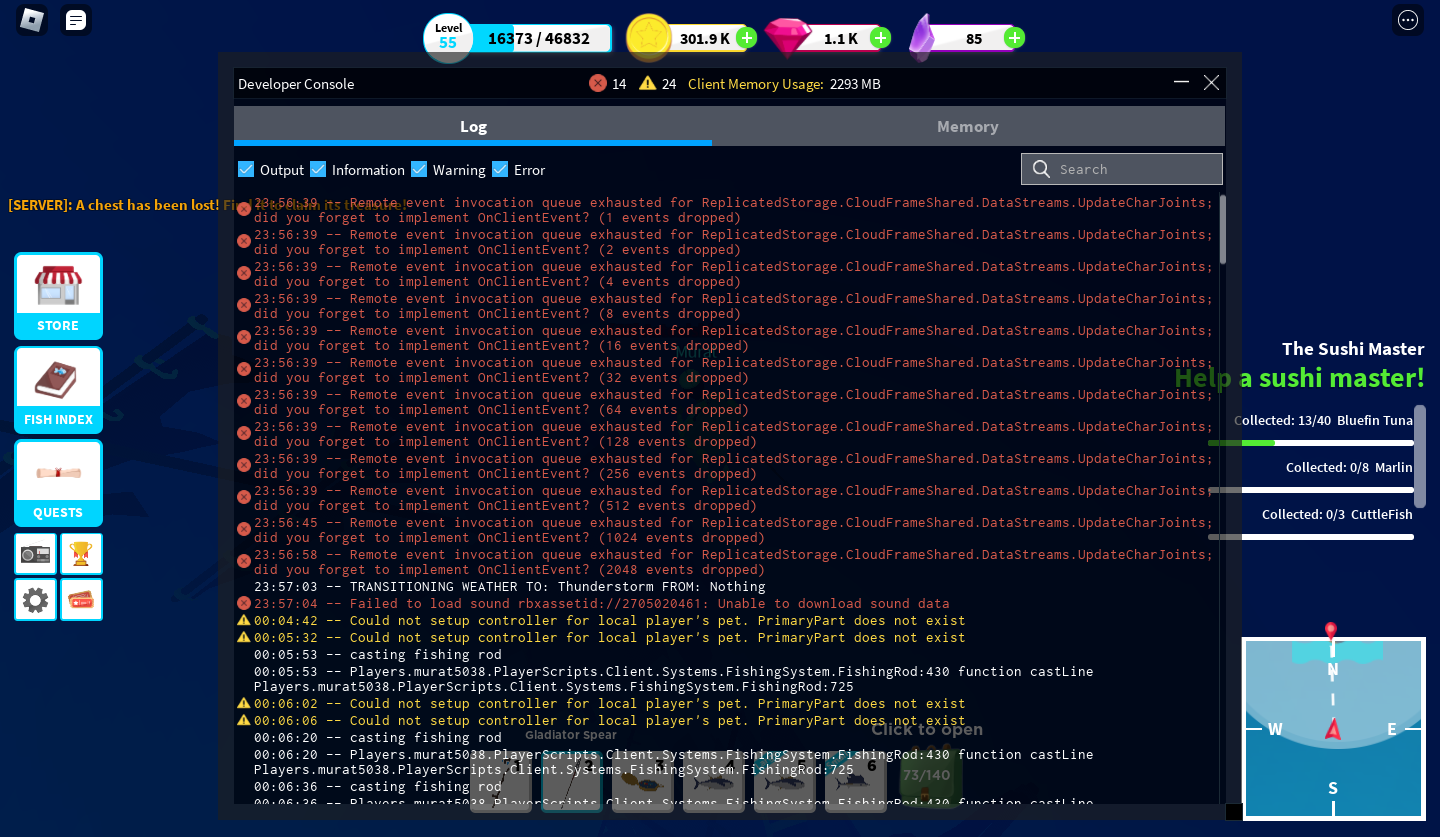The width and height of the screenshot is (1440, 837).
Task: Toggle the Information log filter checkbox
Action: pos(318,169)
